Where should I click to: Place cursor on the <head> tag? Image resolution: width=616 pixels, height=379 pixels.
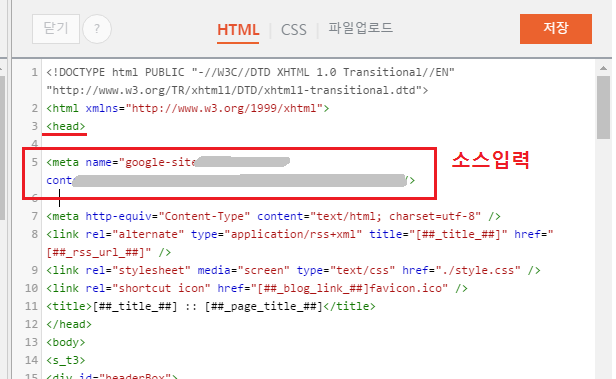(x=66, y=126)
